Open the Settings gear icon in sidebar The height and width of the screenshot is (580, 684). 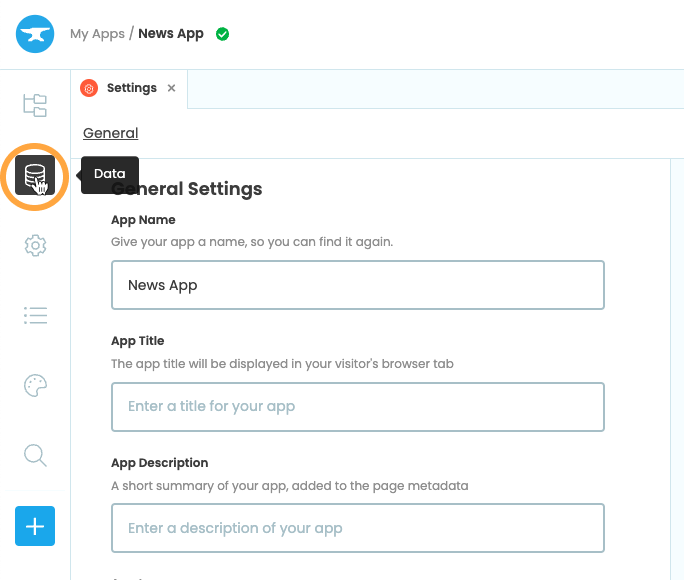35,246
